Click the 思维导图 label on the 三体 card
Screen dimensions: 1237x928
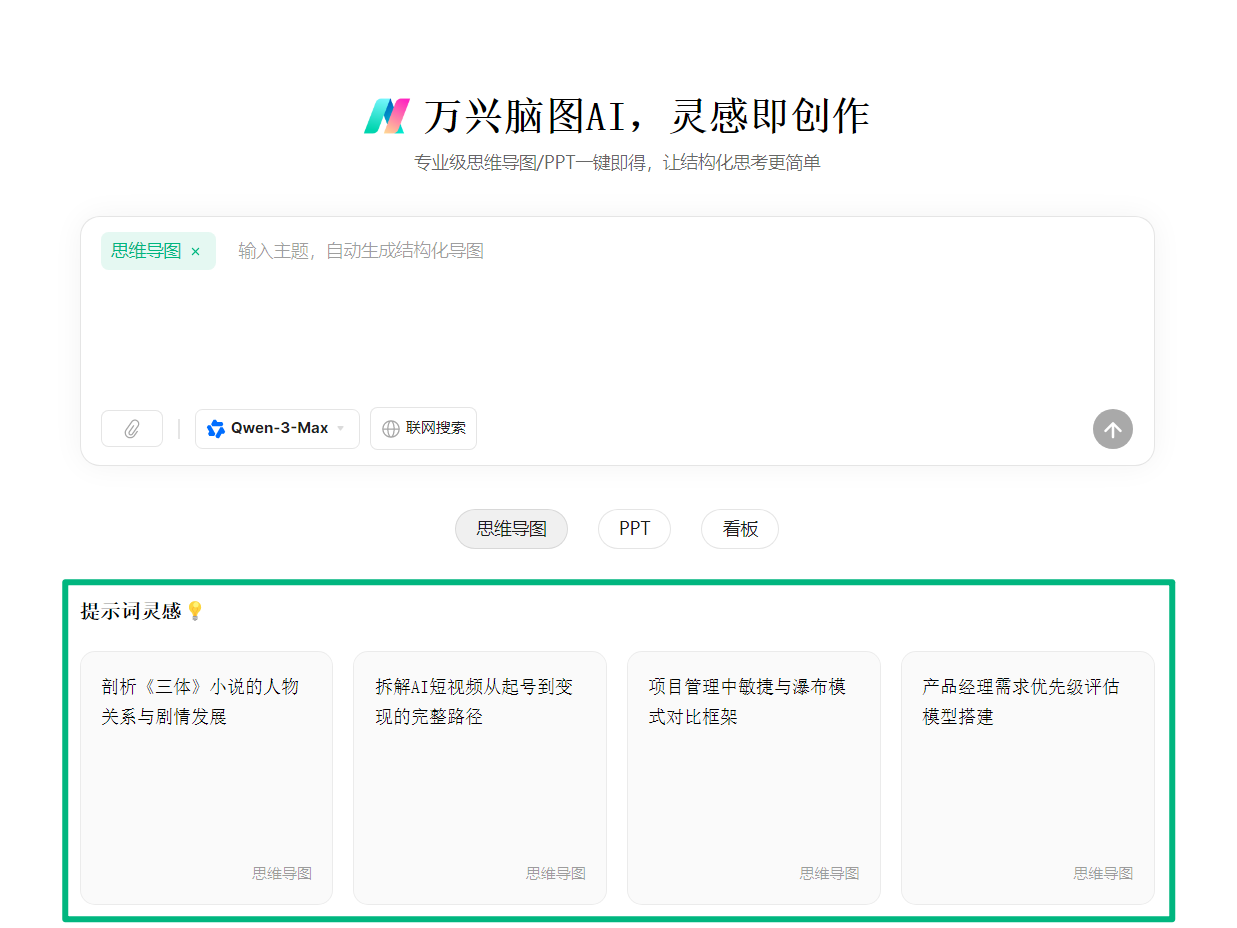[282, 873]
